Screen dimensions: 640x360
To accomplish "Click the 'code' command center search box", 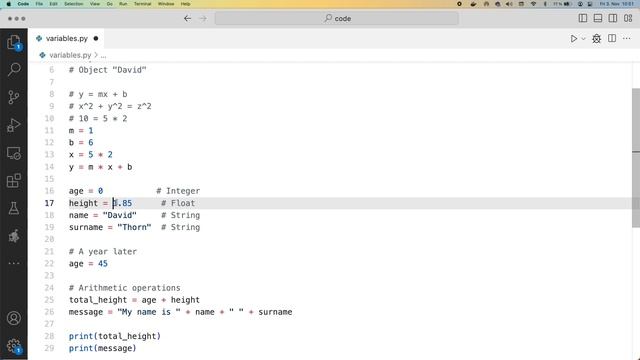I will click(337, 18).
